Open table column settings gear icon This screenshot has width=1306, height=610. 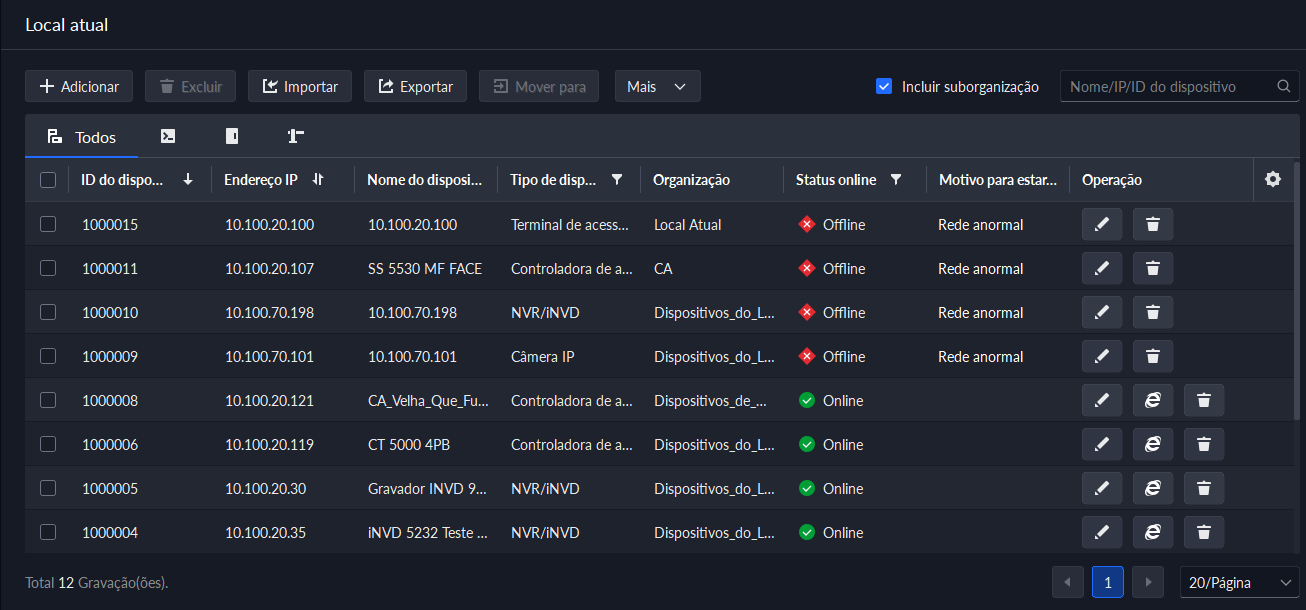1272,180
